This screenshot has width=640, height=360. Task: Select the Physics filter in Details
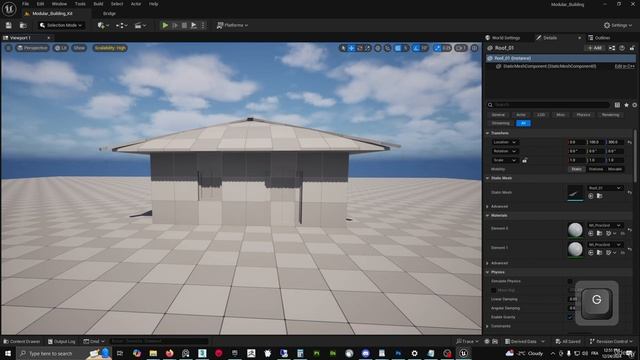[x=583, y=115]
